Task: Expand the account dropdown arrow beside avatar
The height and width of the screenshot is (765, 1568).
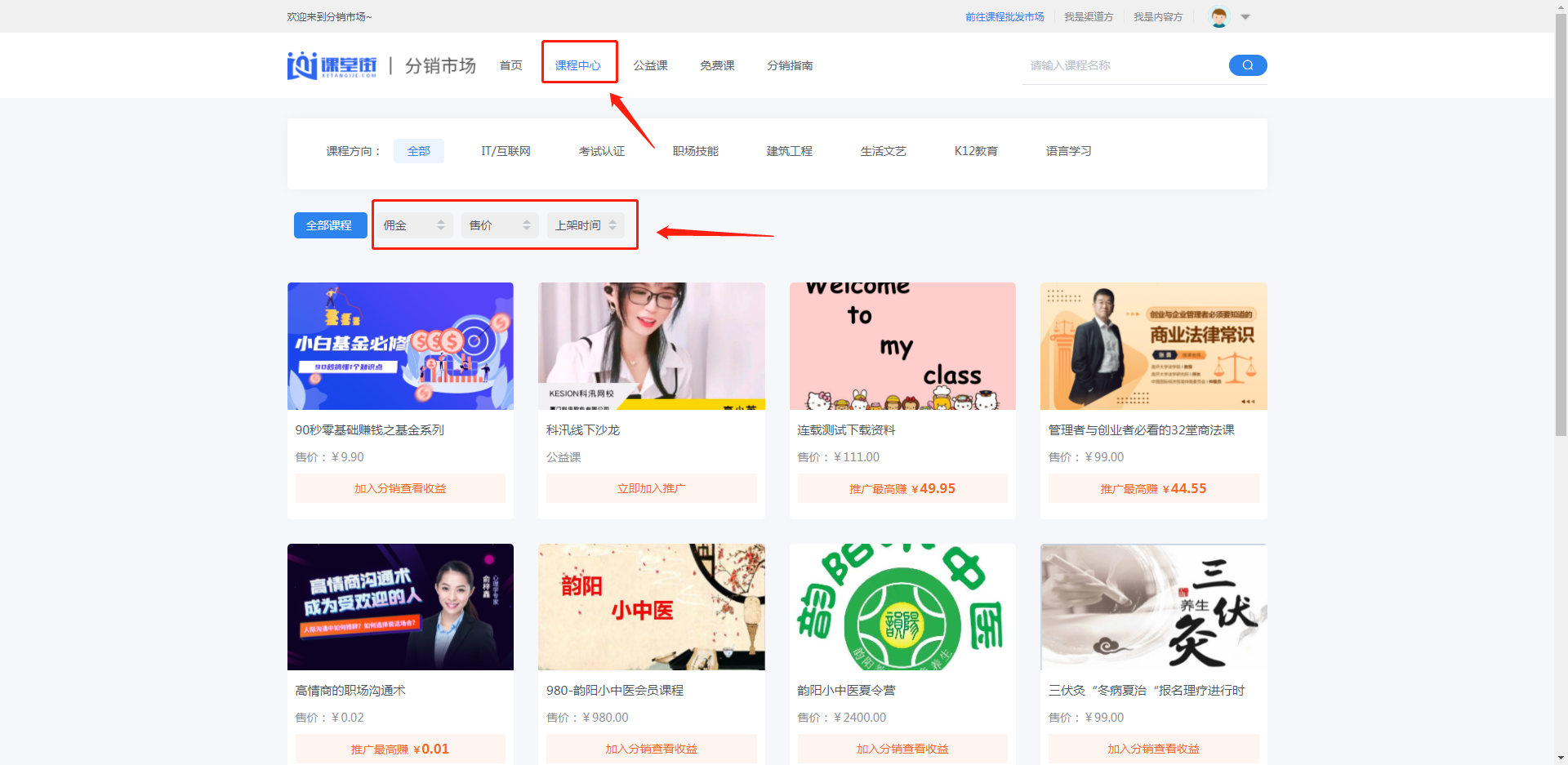Action: [1245, 17]
